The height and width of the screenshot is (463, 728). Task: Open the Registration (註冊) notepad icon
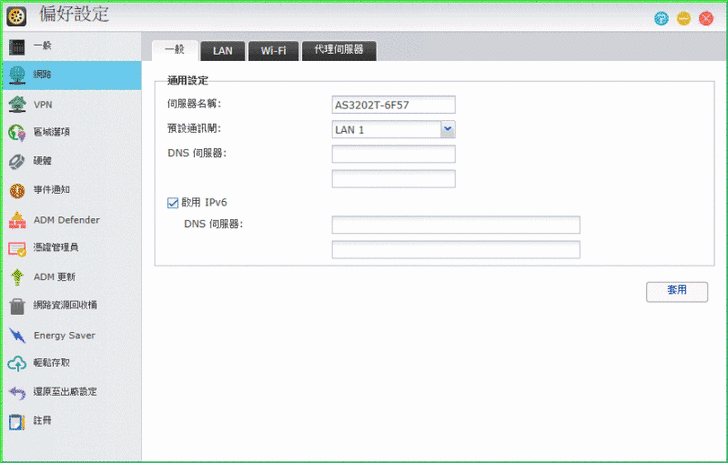(17, 421)
